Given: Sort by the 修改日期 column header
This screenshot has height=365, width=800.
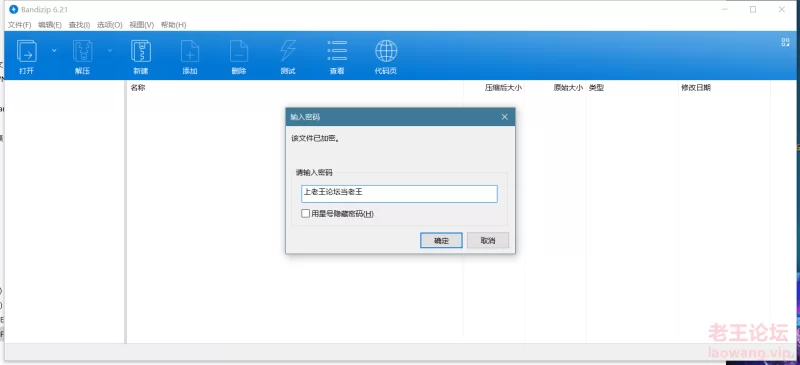Looking at the screenshot, I should point(696,88).
